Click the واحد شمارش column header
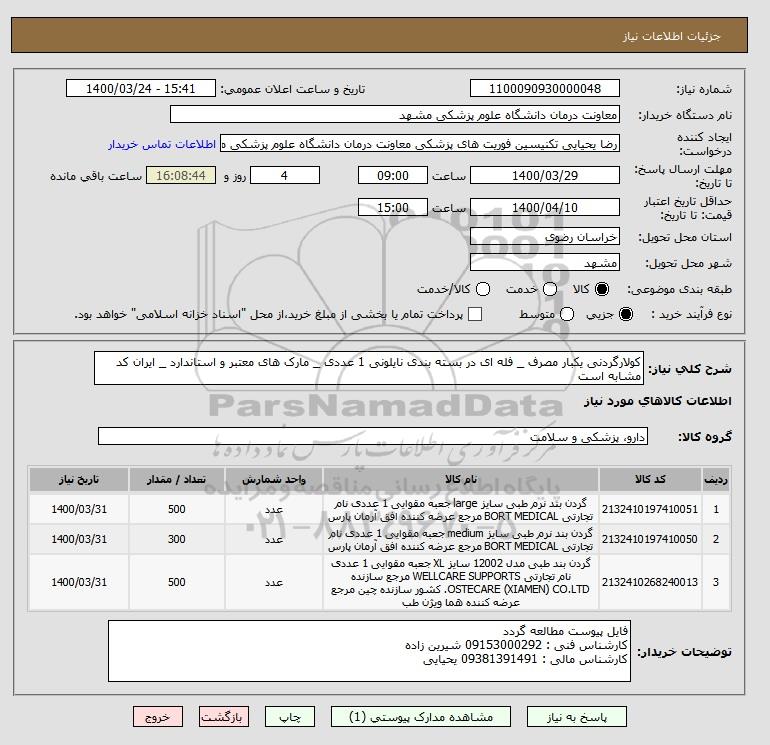 (274, 479)
